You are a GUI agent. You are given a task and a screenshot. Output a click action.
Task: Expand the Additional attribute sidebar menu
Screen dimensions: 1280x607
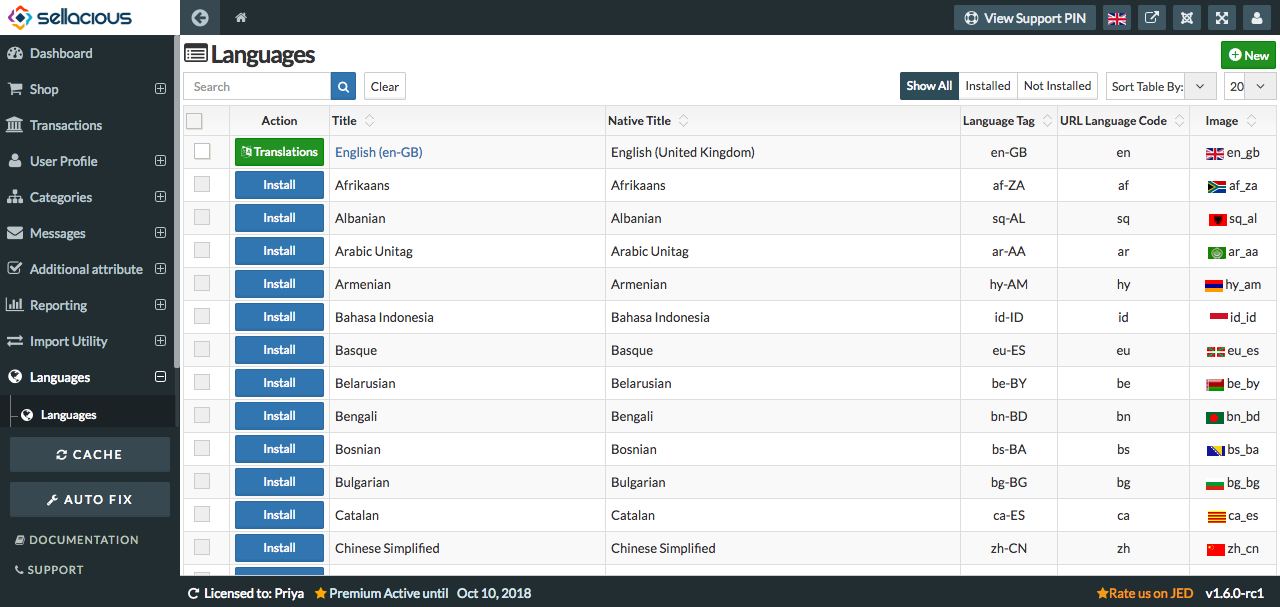160,269
